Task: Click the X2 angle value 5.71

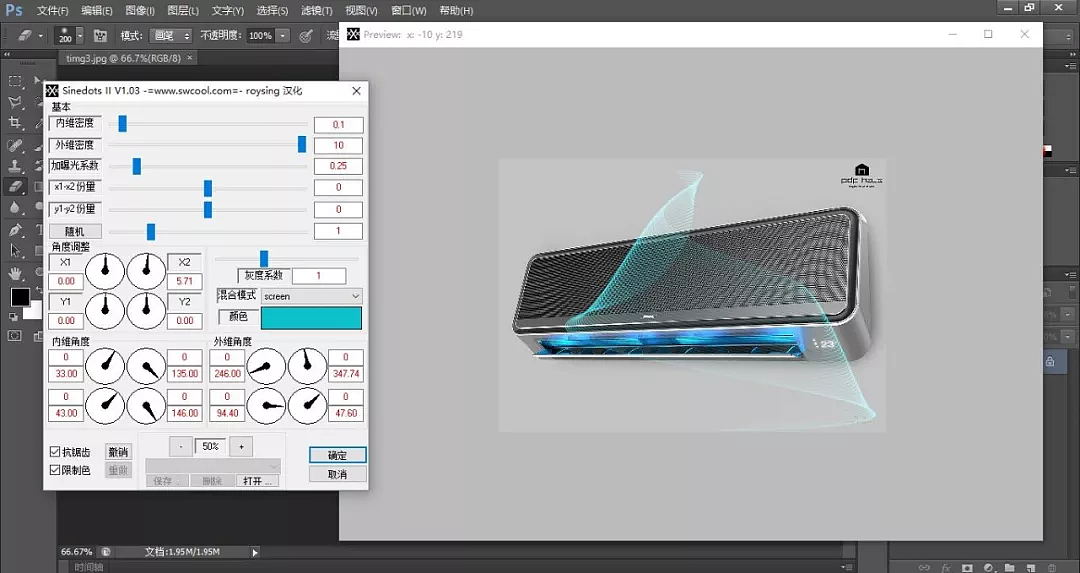Action: (185, 281)
